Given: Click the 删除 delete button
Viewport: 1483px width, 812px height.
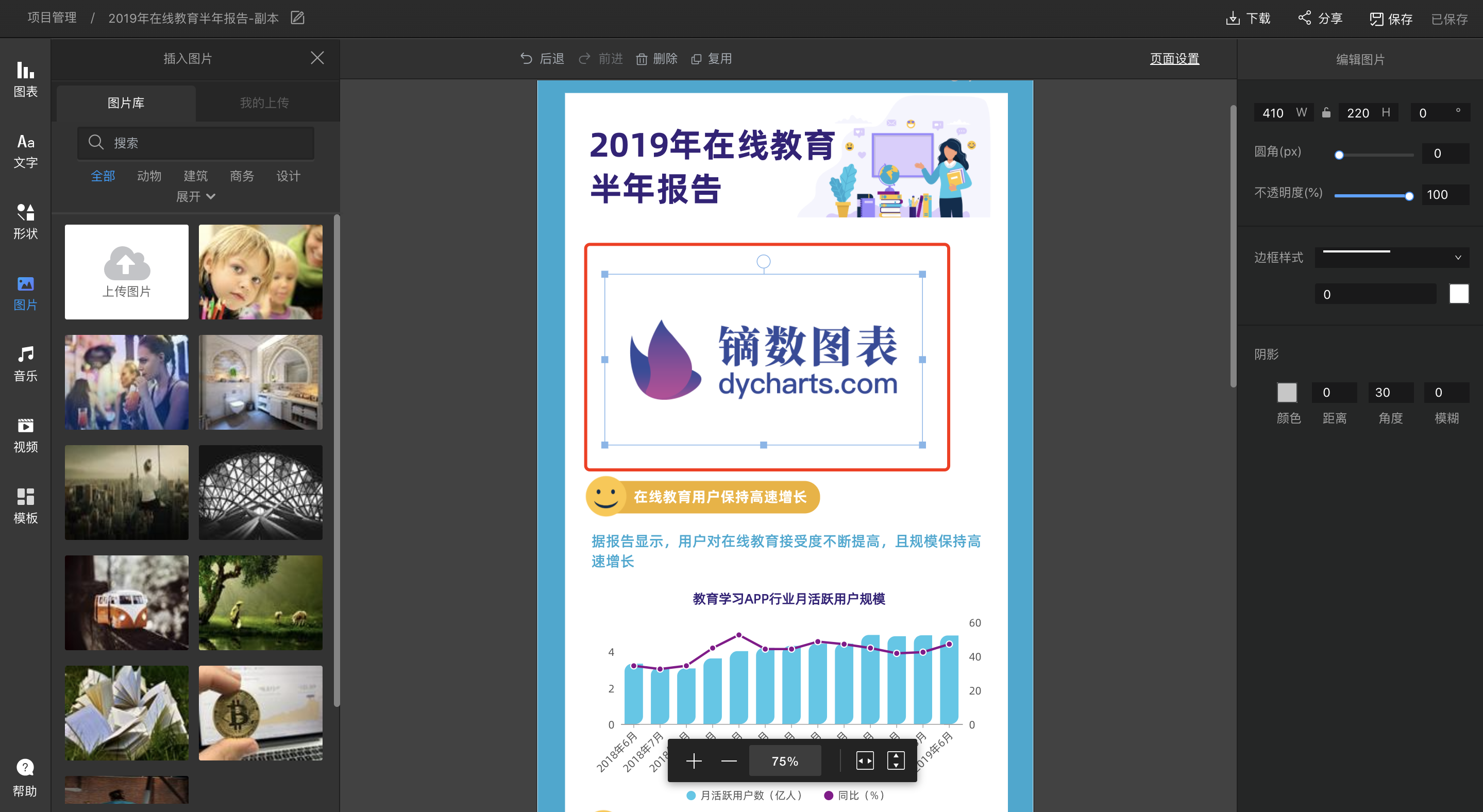Looking at the screenshot, I should 657,59.
